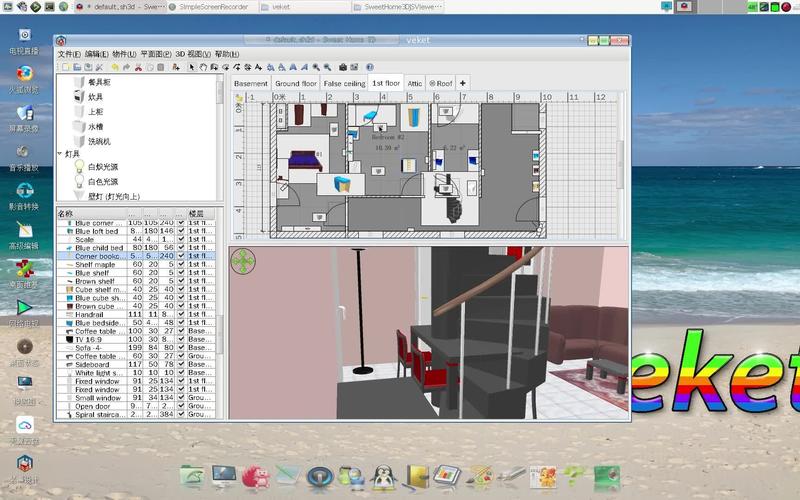
Task: Select the Blue child bed row
Action: pyautogui.click(x=136, y=247)
